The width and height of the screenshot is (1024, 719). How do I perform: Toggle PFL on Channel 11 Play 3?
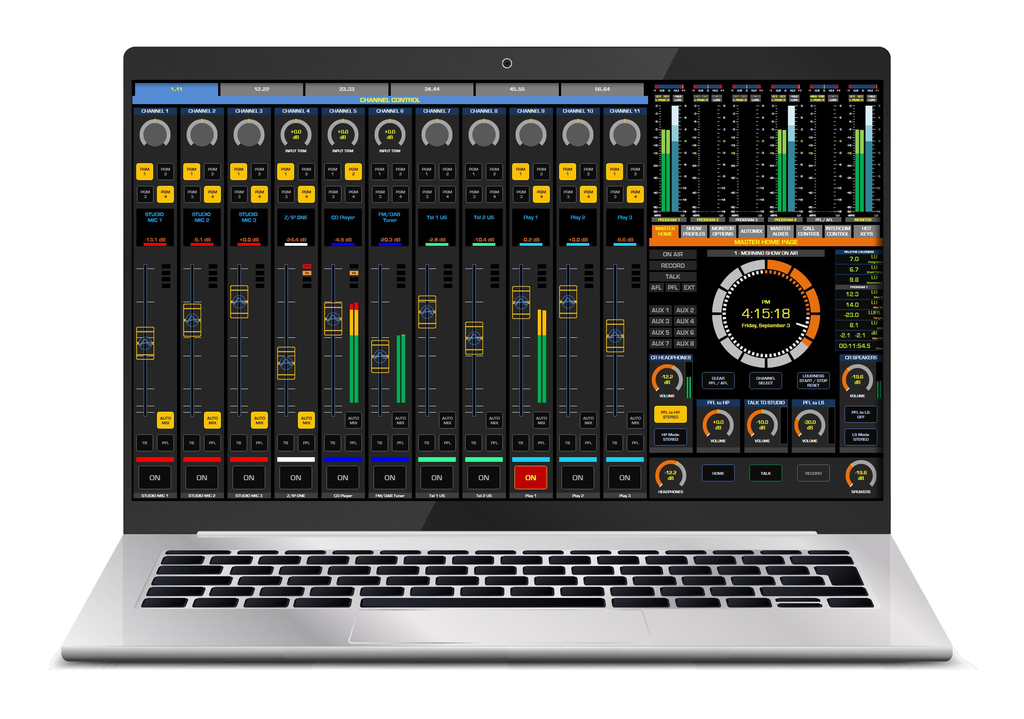635,443
